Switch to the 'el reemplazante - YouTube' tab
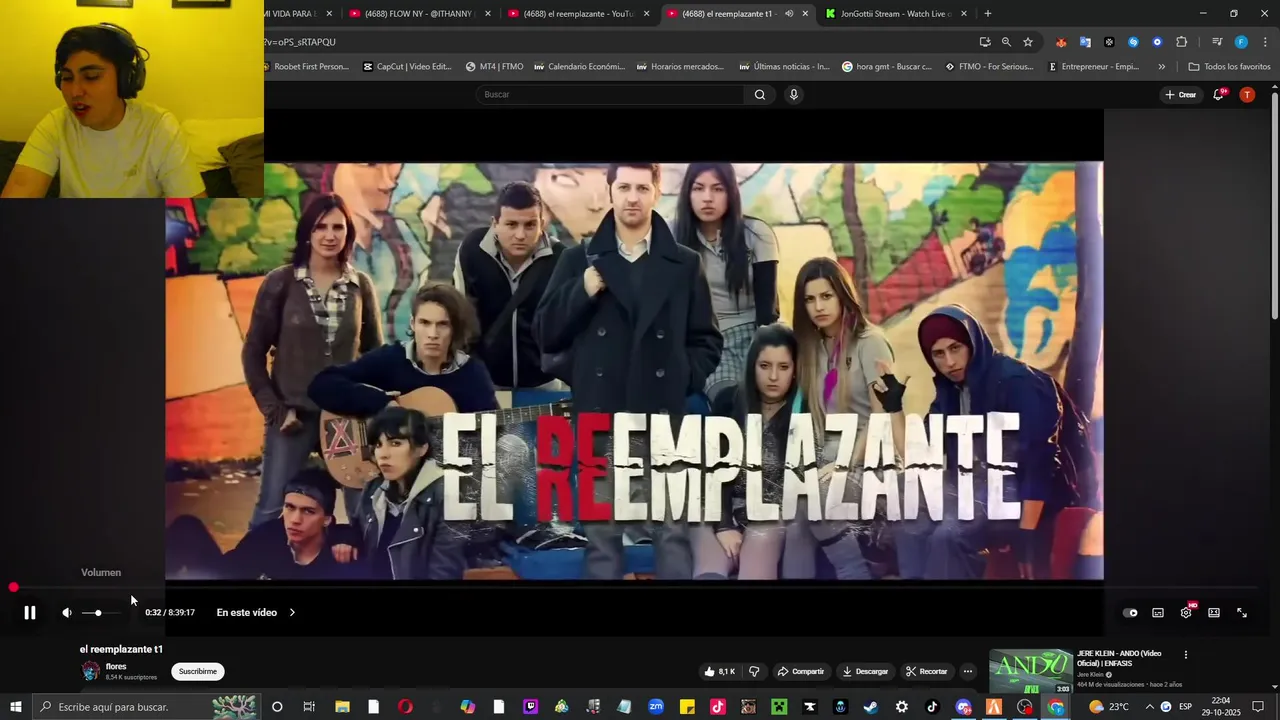 (578, 14)
